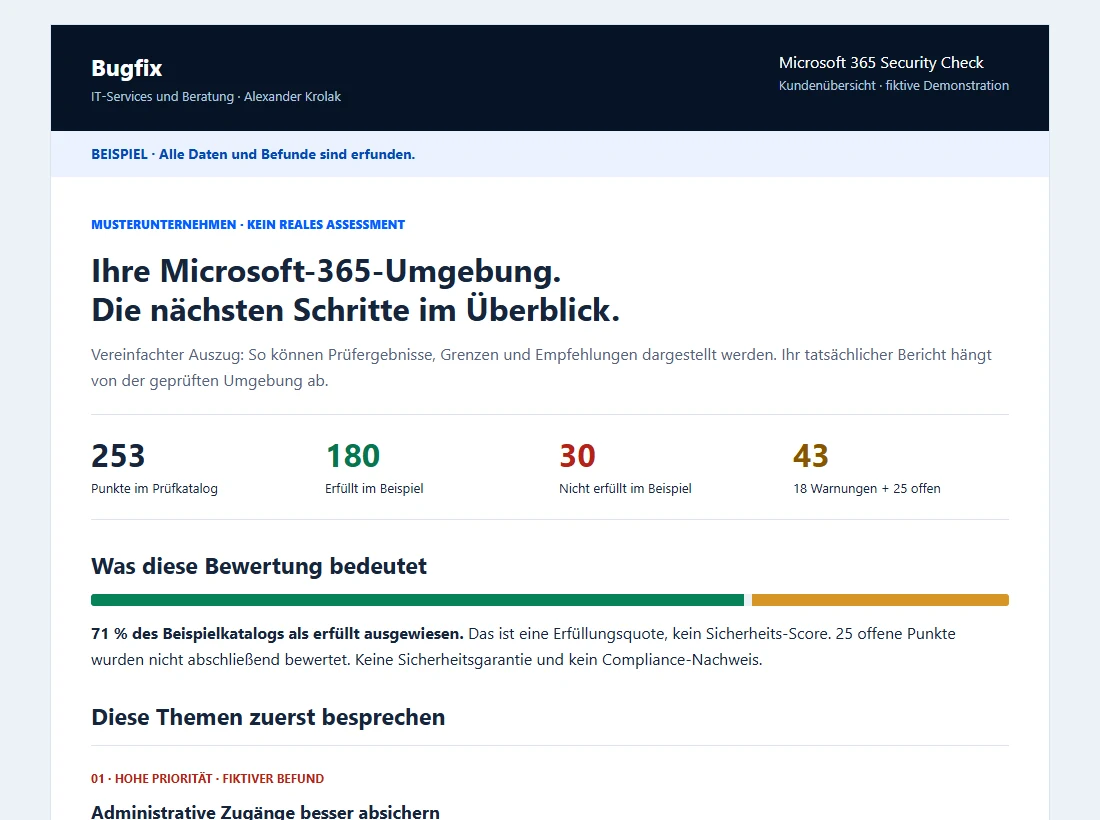Click the Bugfix brand title
Screen dimensions: 1100x820
point(126,68)
